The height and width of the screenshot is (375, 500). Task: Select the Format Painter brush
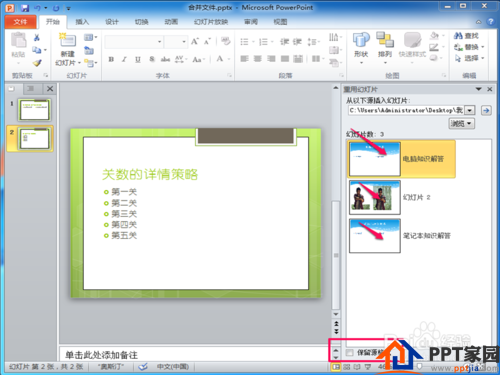37,63
